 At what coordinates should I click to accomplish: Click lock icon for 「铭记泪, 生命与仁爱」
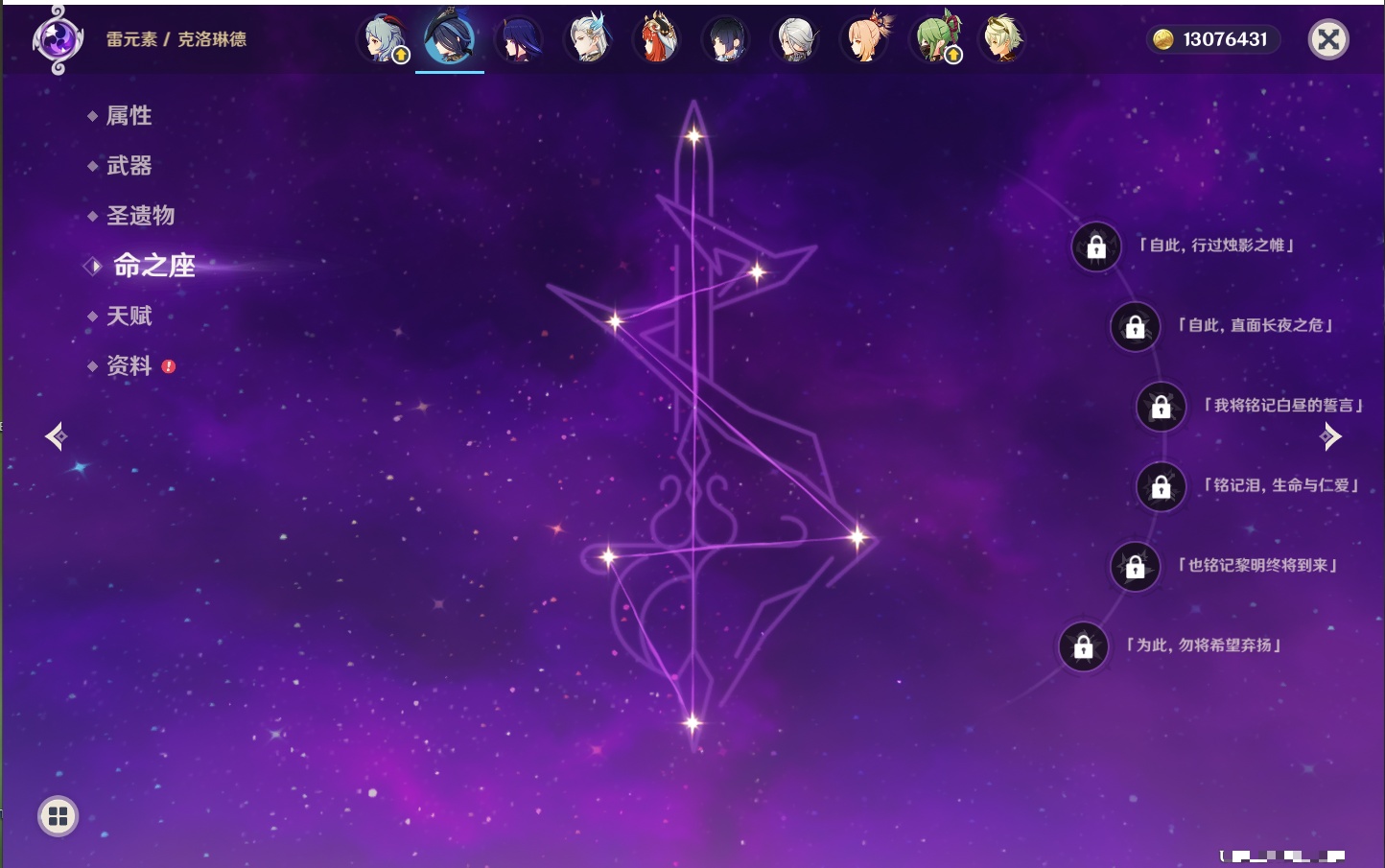coord(1161,487)
